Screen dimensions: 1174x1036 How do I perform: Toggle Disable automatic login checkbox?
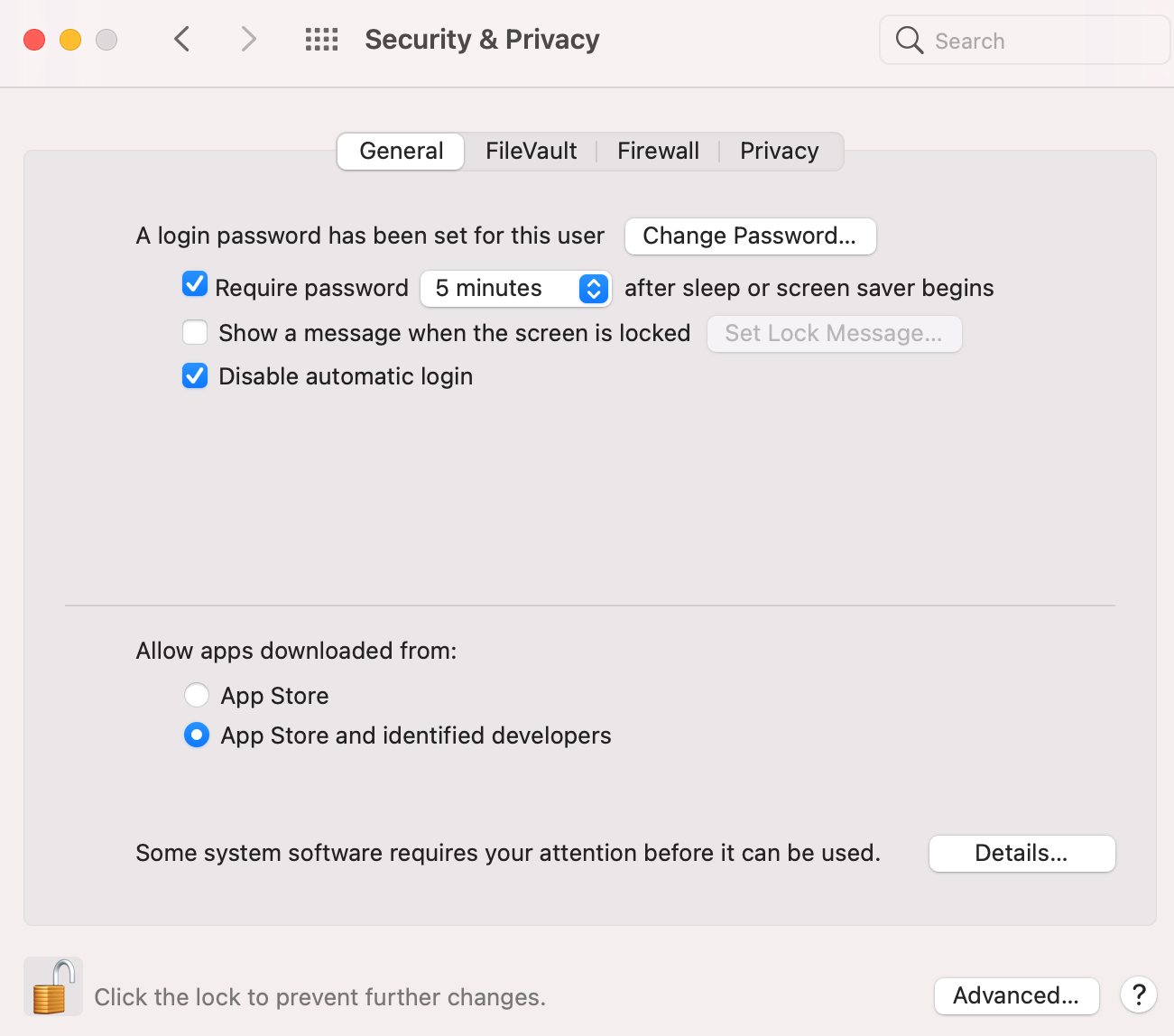tap(195, 375)
